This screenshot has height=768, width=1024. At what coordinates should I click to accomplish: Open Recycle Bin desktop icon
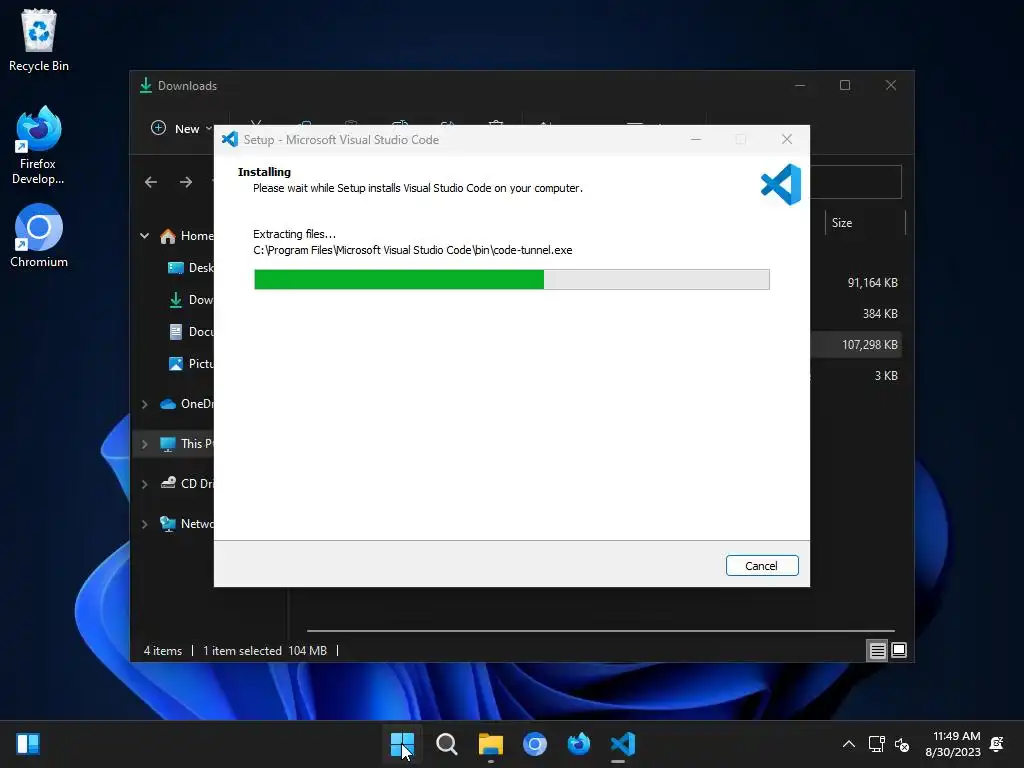tap(39, 40)
